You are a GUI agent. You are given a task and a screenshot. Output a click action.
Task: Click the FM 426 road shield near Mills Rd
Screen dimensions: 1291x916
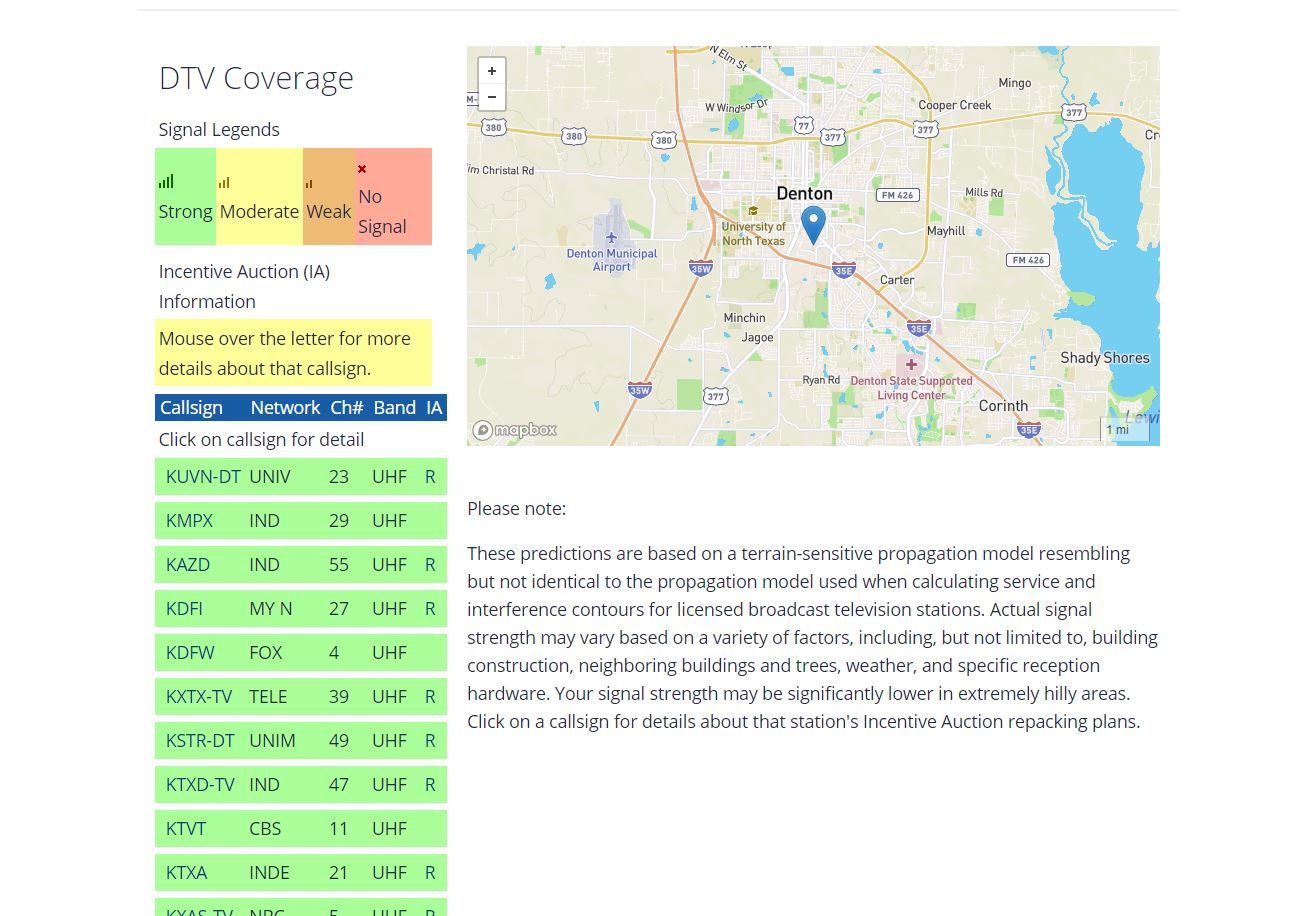tap(898, 195)
